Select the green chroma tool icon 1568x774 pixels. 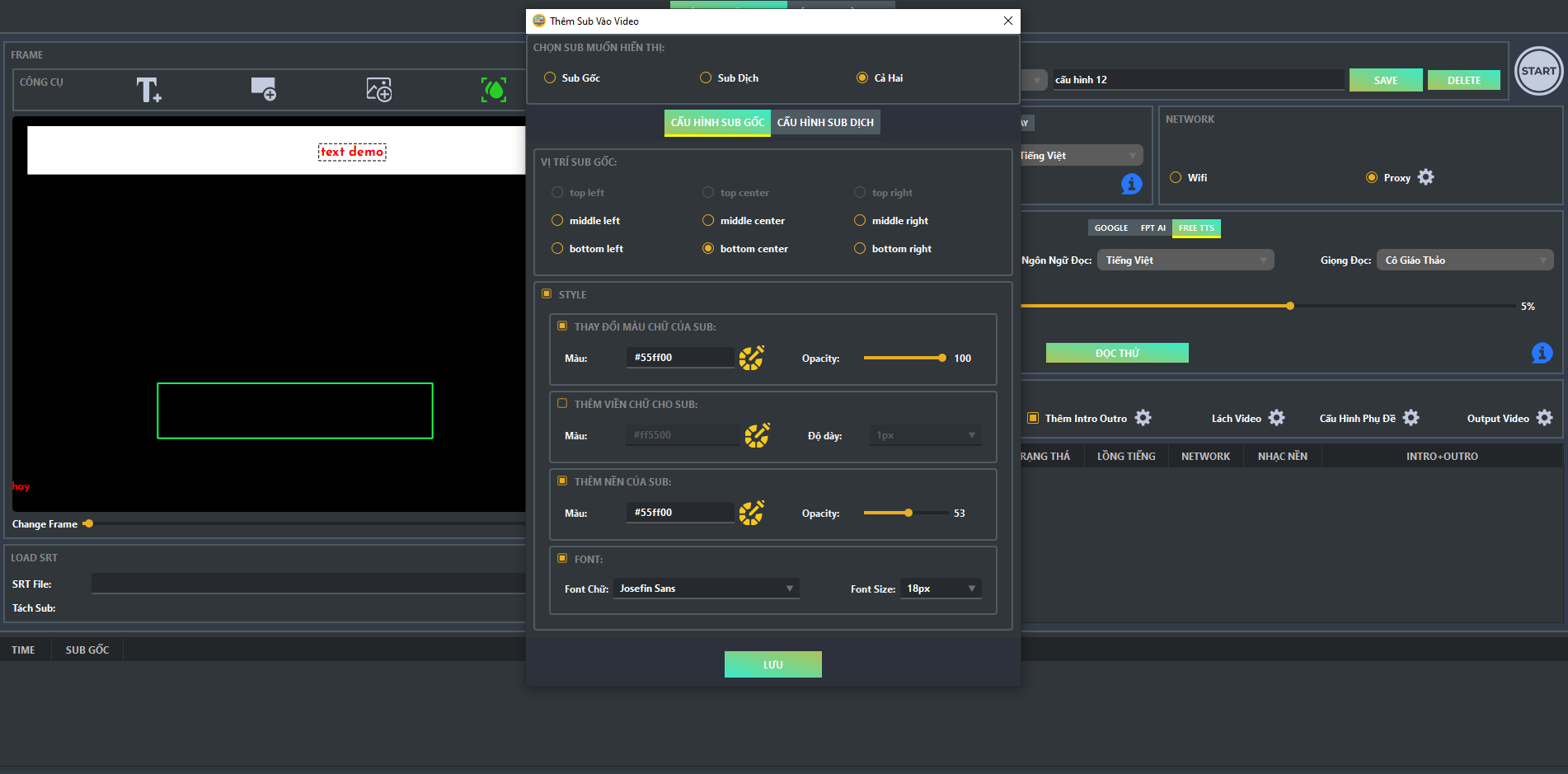click(x=493, y=89)
